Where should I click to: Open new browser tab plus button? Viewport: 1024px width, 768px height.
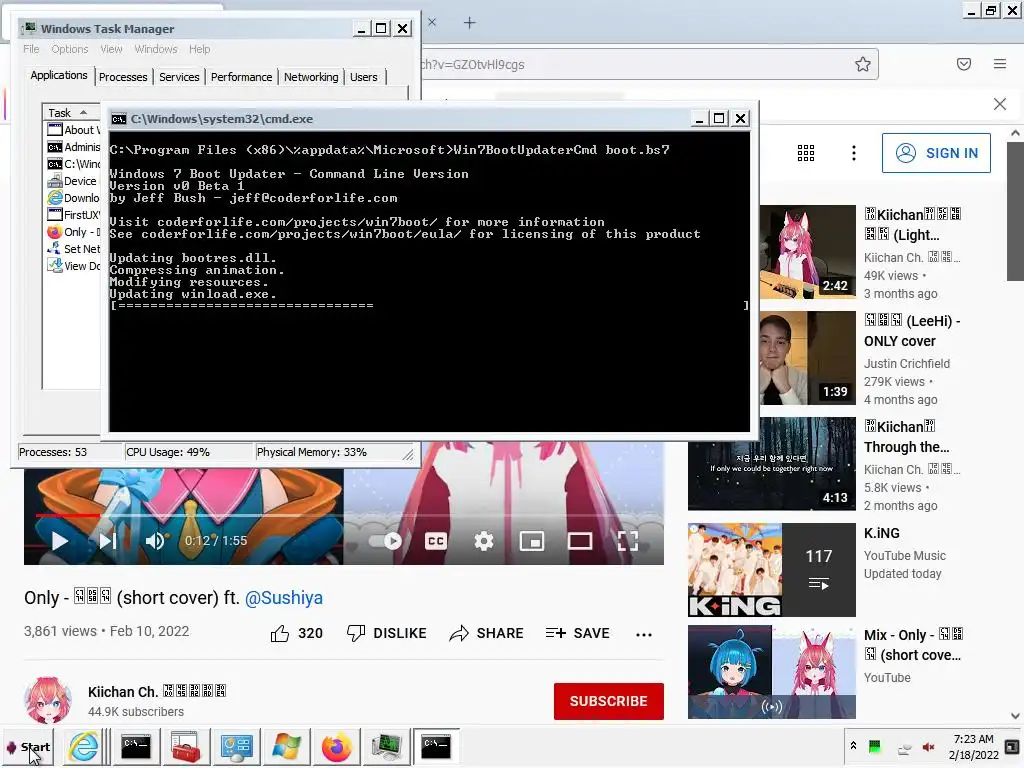[x=470, y=23]
